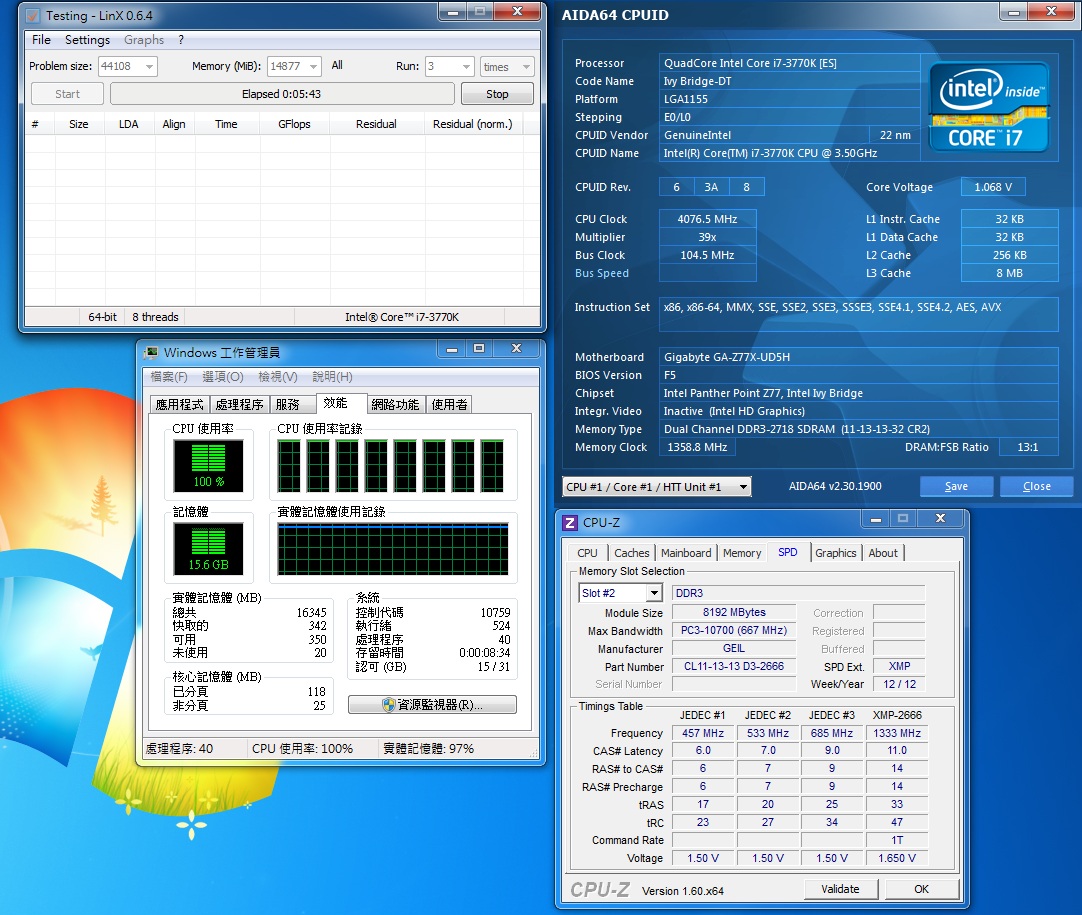Click the Part Number field CL11-13-13 D3-2666

click(734, 667)
